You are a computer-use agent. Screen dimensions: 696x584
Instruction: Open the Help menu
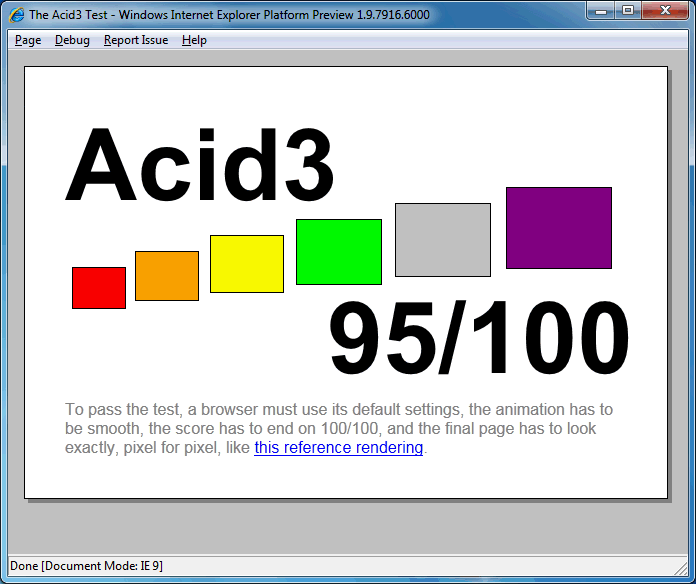[194, 40]
